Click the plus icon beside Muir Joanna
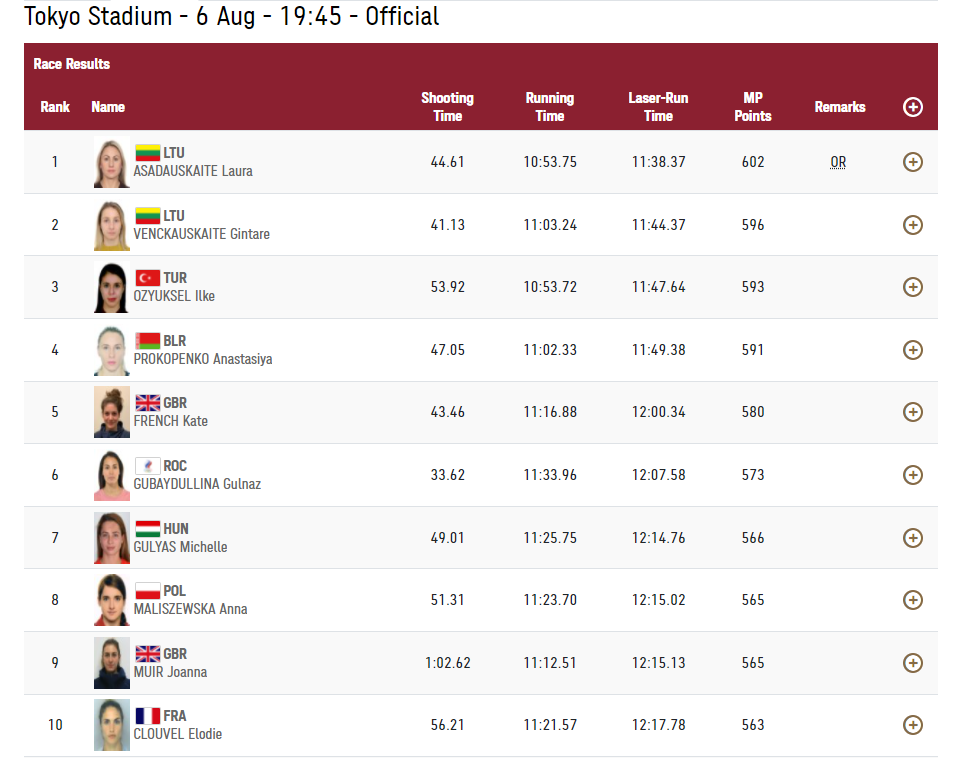 [912, 663]
